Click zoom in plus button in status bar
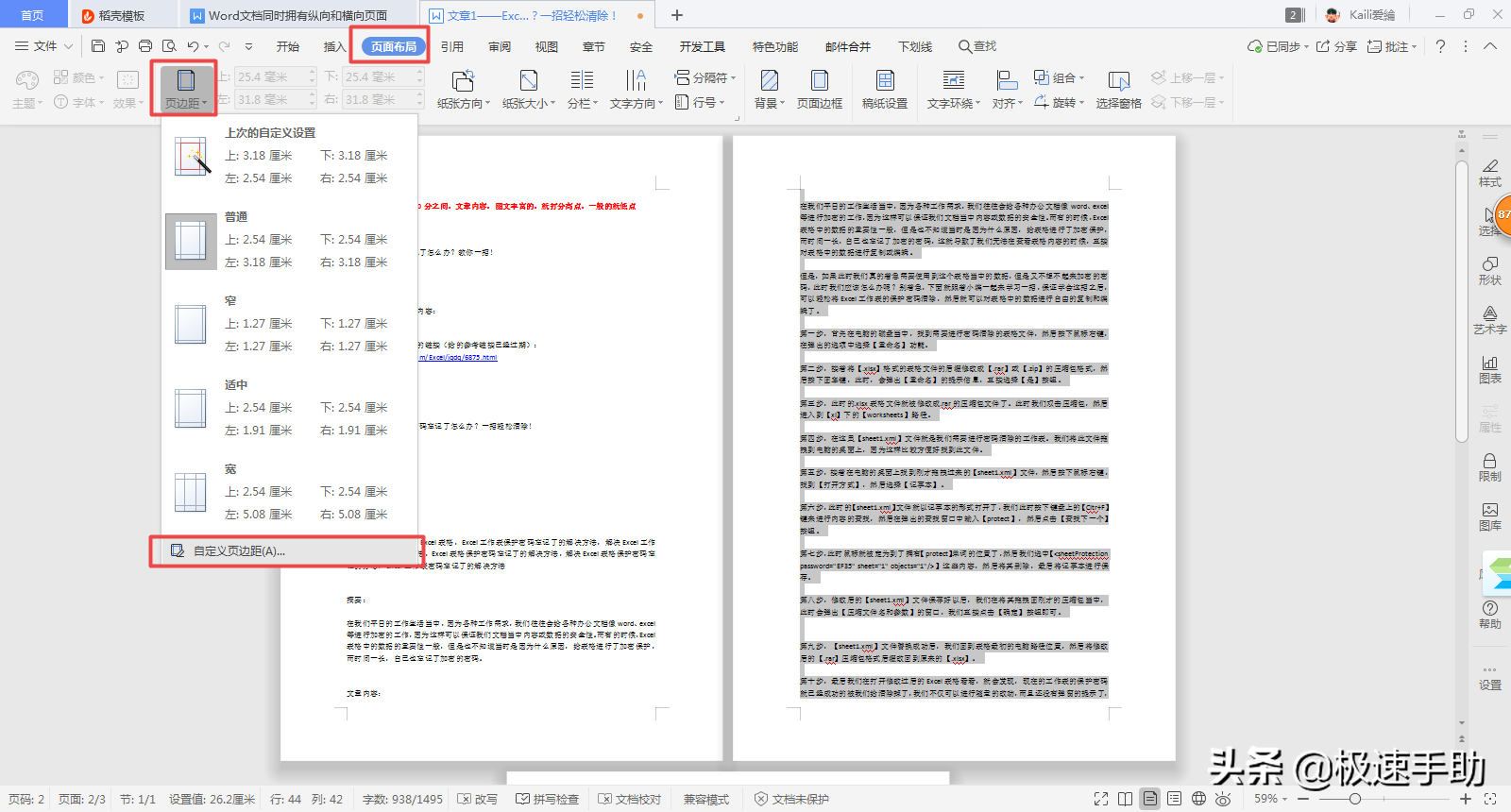 [x=1466, y=799]
